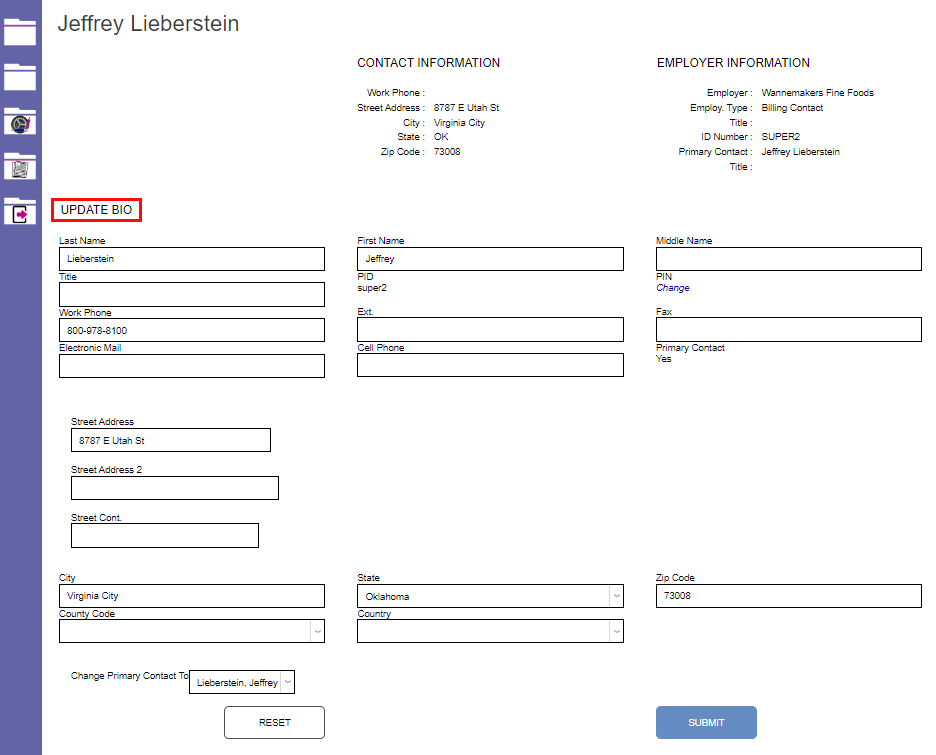Open the second folder in the sidebar
Screen dimensions: 936x755
click(20, 77)
